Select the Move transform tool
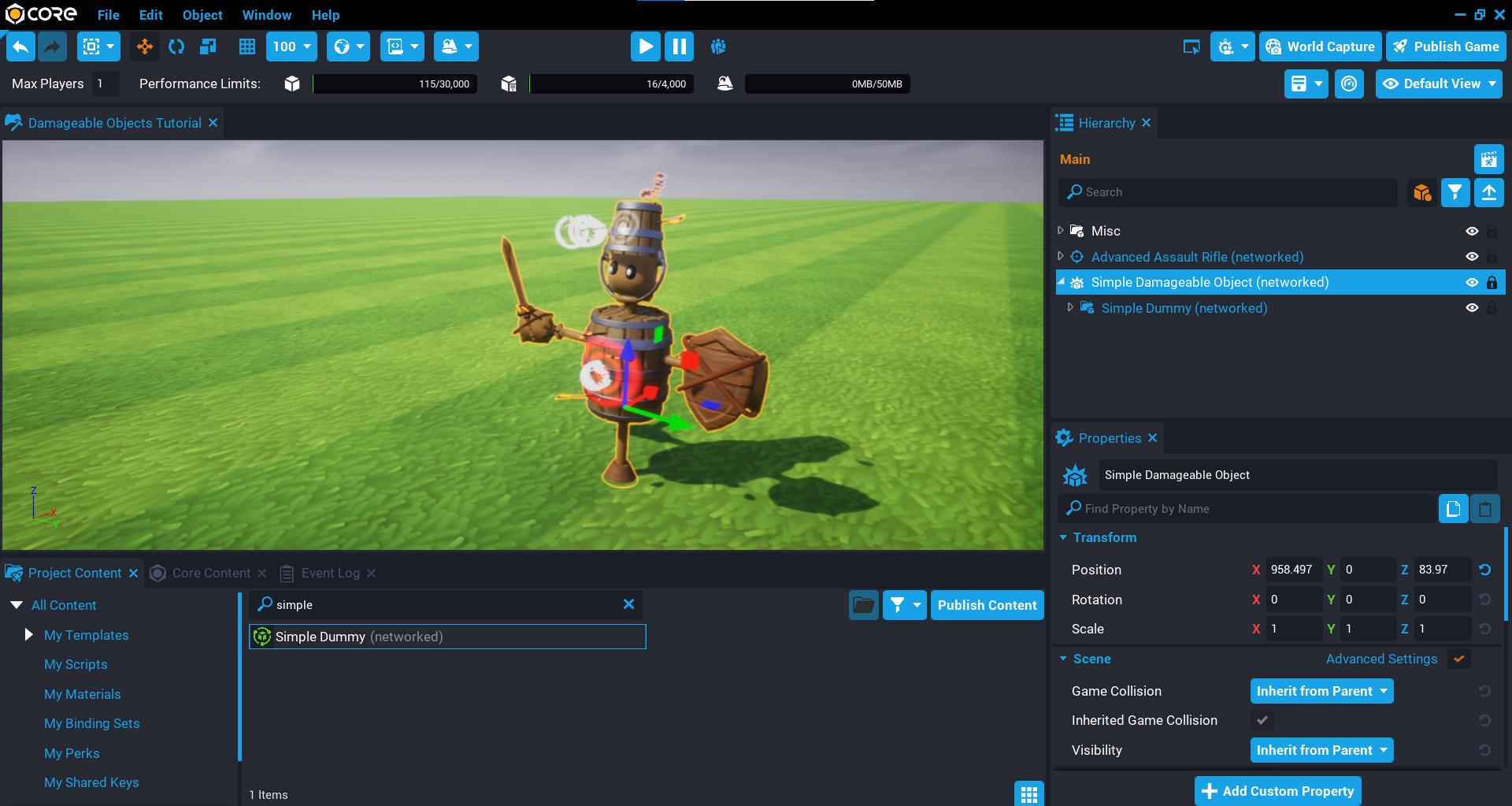The height and width of the screenshot is (806, 1512). tap(145, 47)
